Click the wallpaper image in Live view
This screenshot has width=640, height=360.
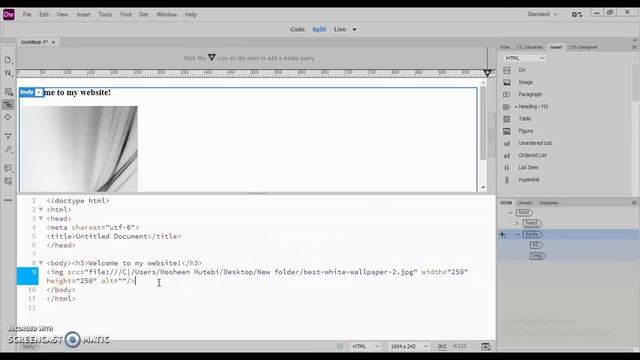point(79,149)
